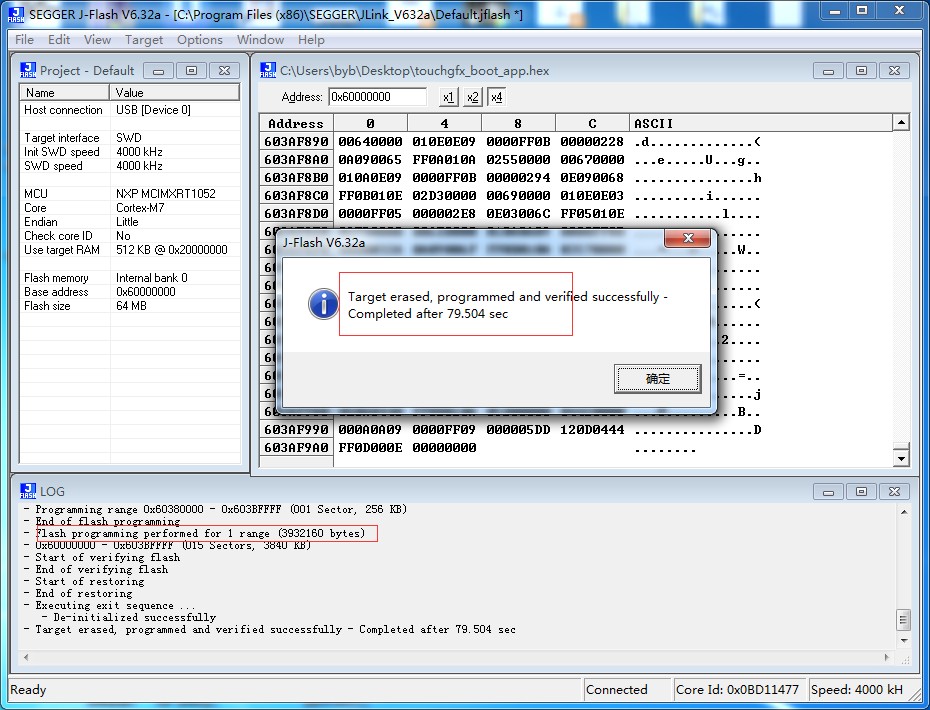Viewport: 930px width, 710px height.
Task: Close the Project - Default panel
Action: tap(224, 71)
